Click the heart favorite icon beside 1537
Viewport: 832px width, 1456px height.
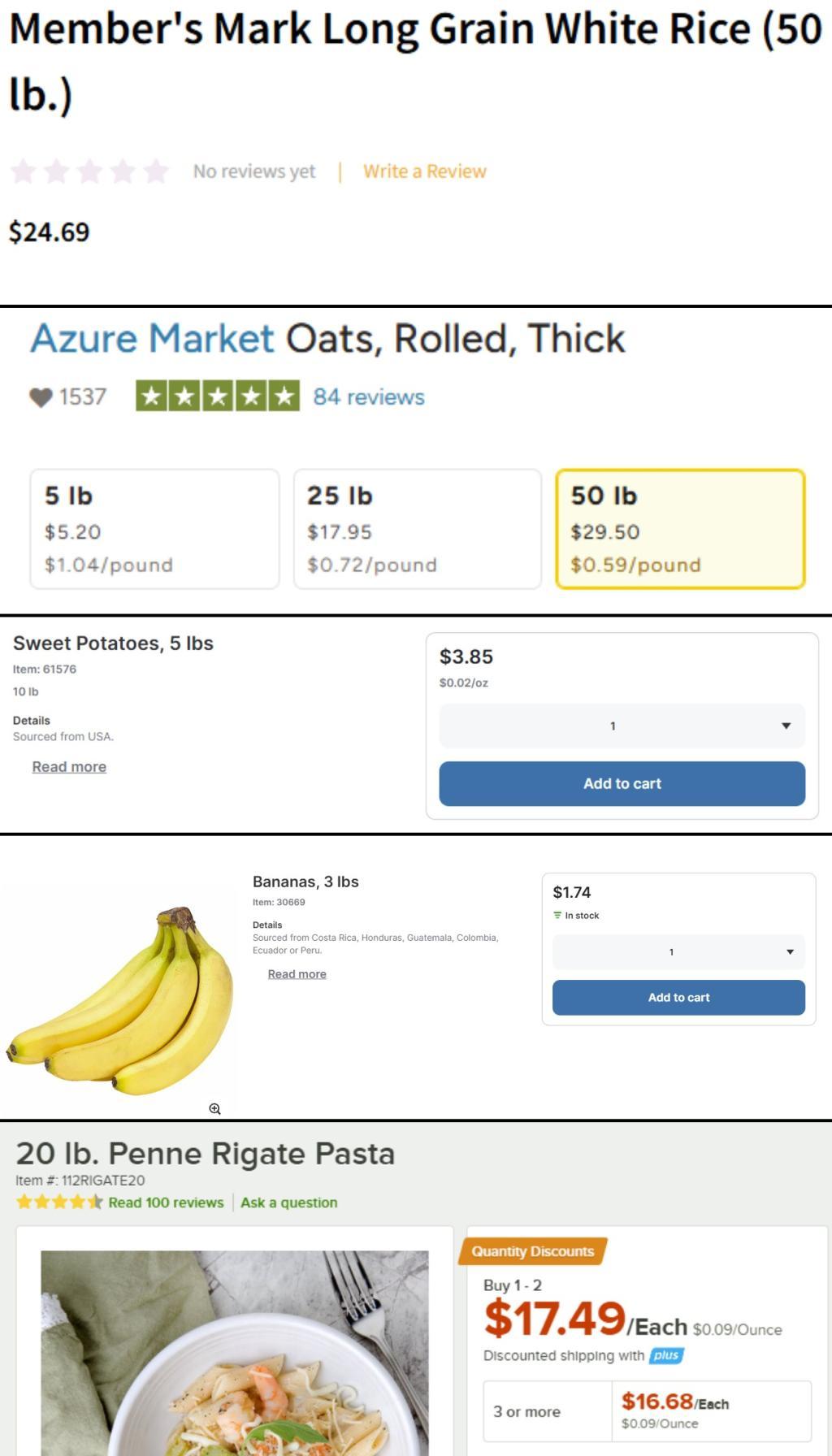41,397
